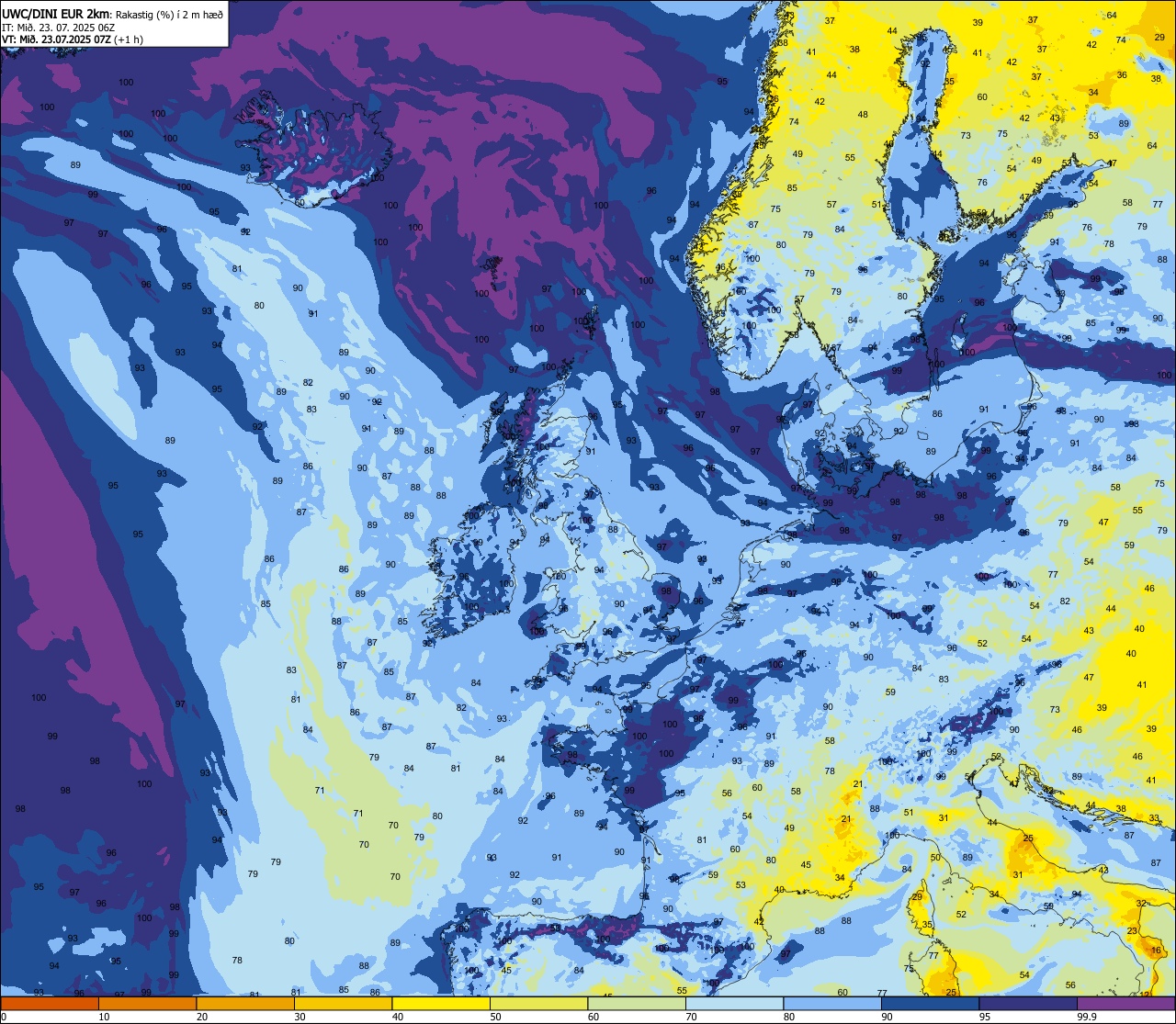Click the legend tick label "95"
Image resolution: width=1176 pixels, height=1024 pixels.
[986, 1017]
